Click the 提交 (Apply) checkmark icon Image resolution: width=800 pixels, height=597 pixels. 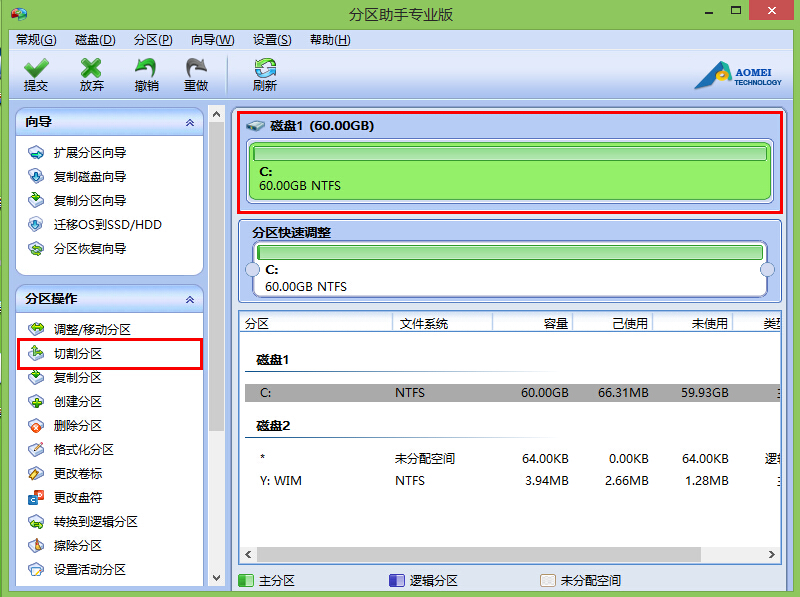(36, 68)
